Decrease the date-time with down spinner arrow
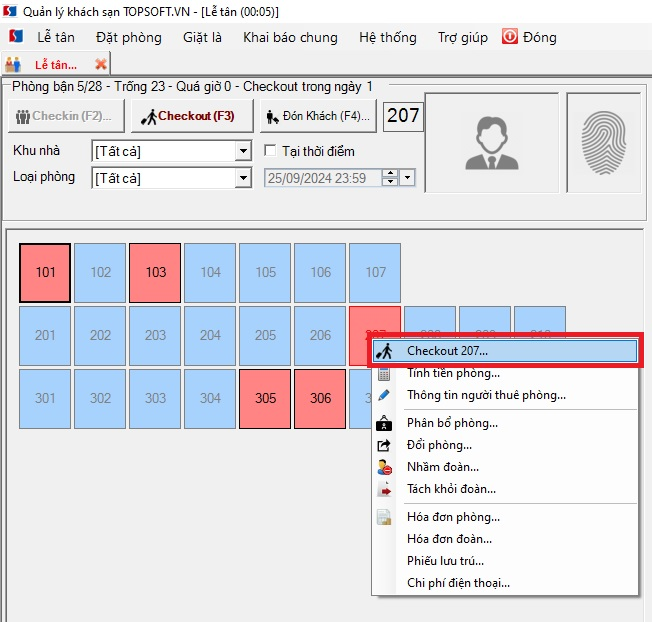 tap(390, 182)
